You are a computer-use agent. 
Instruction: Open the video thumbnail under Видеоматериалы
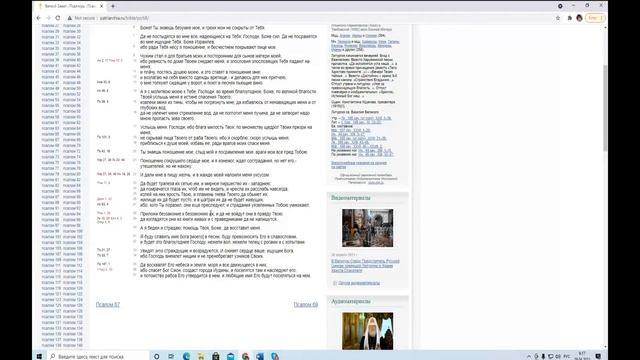(367, 228)
